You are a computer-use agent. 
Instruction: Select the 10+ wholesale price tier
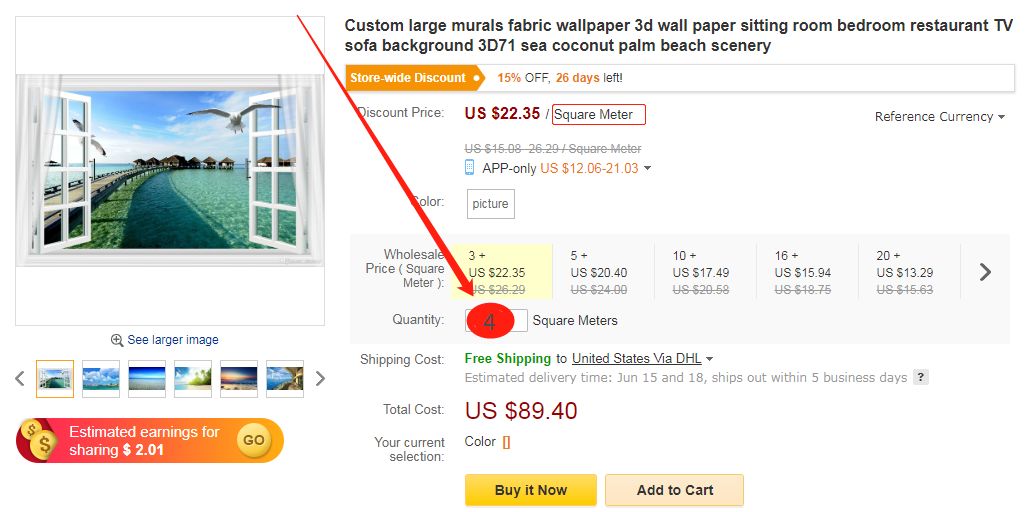[x=704, y=272]
